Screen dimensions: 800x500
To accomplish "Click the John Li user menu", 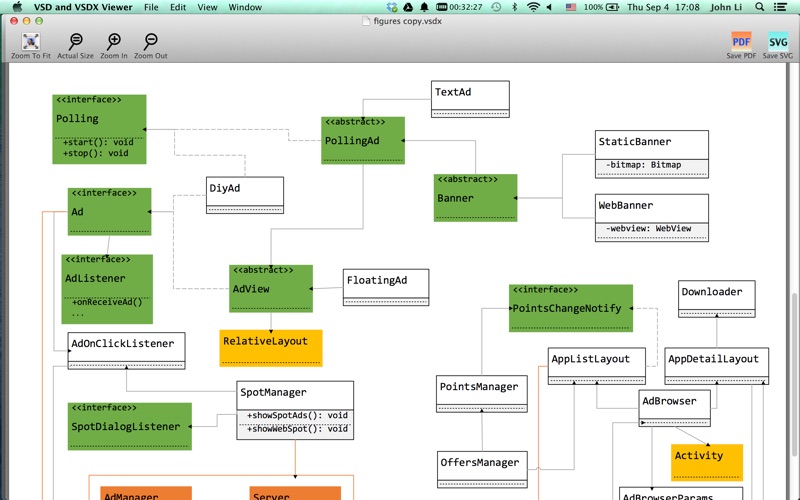I will coord(727,7).
